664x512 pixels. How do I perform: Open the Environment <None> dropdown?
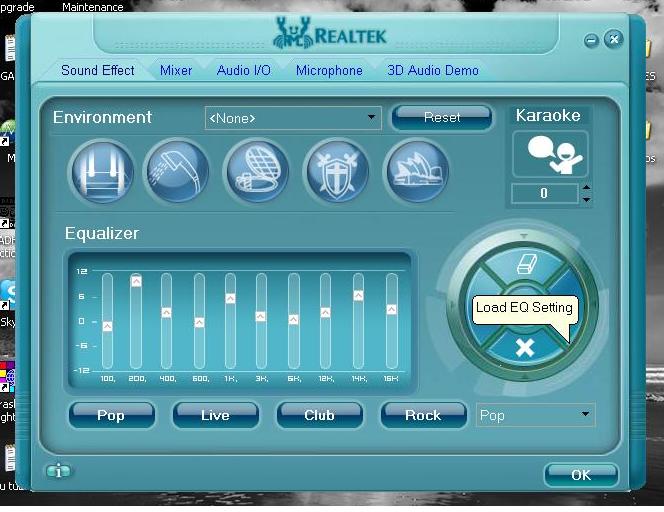[293, 118]
